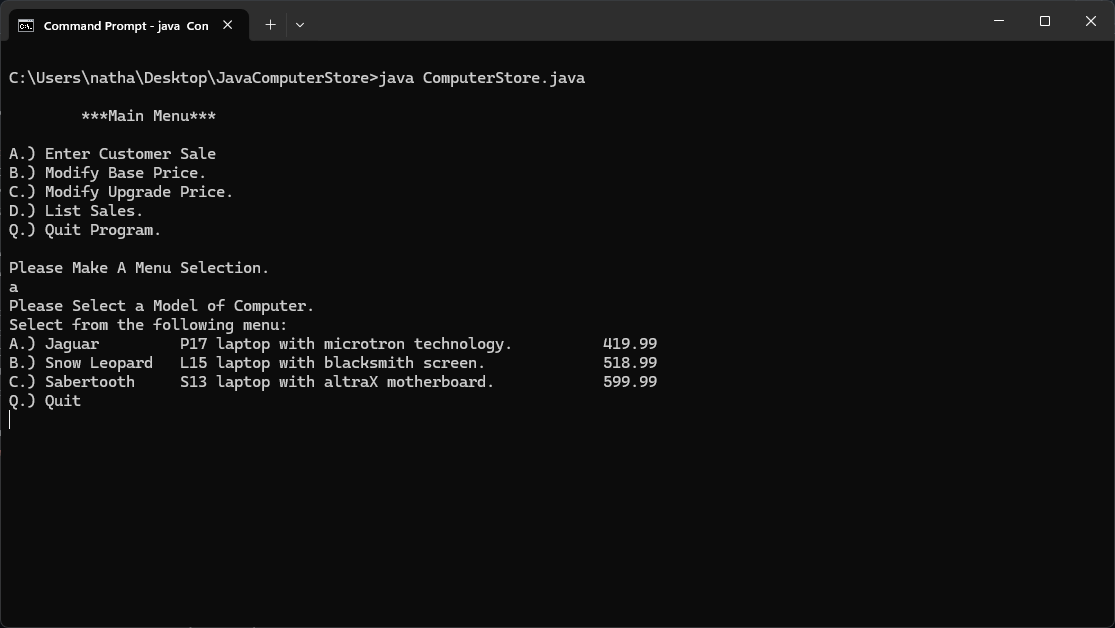The height and width of the screenshot is (628, 1115).
Task: Click the blinking cursor in the terminal
Action: (x=10, y=420)
